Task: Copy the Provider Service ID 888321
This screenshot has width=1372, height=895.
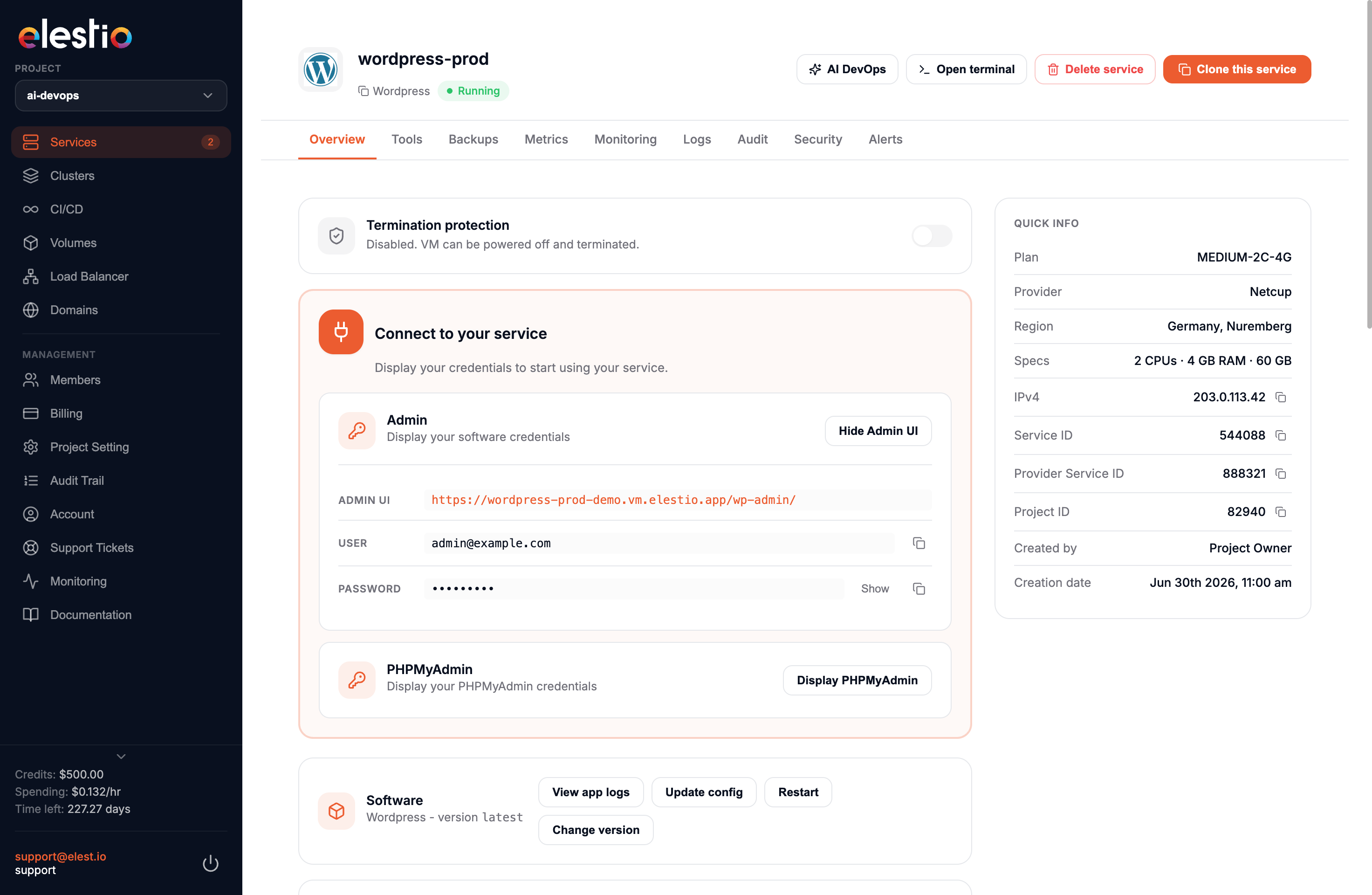Action: [x=1280, y=474]
